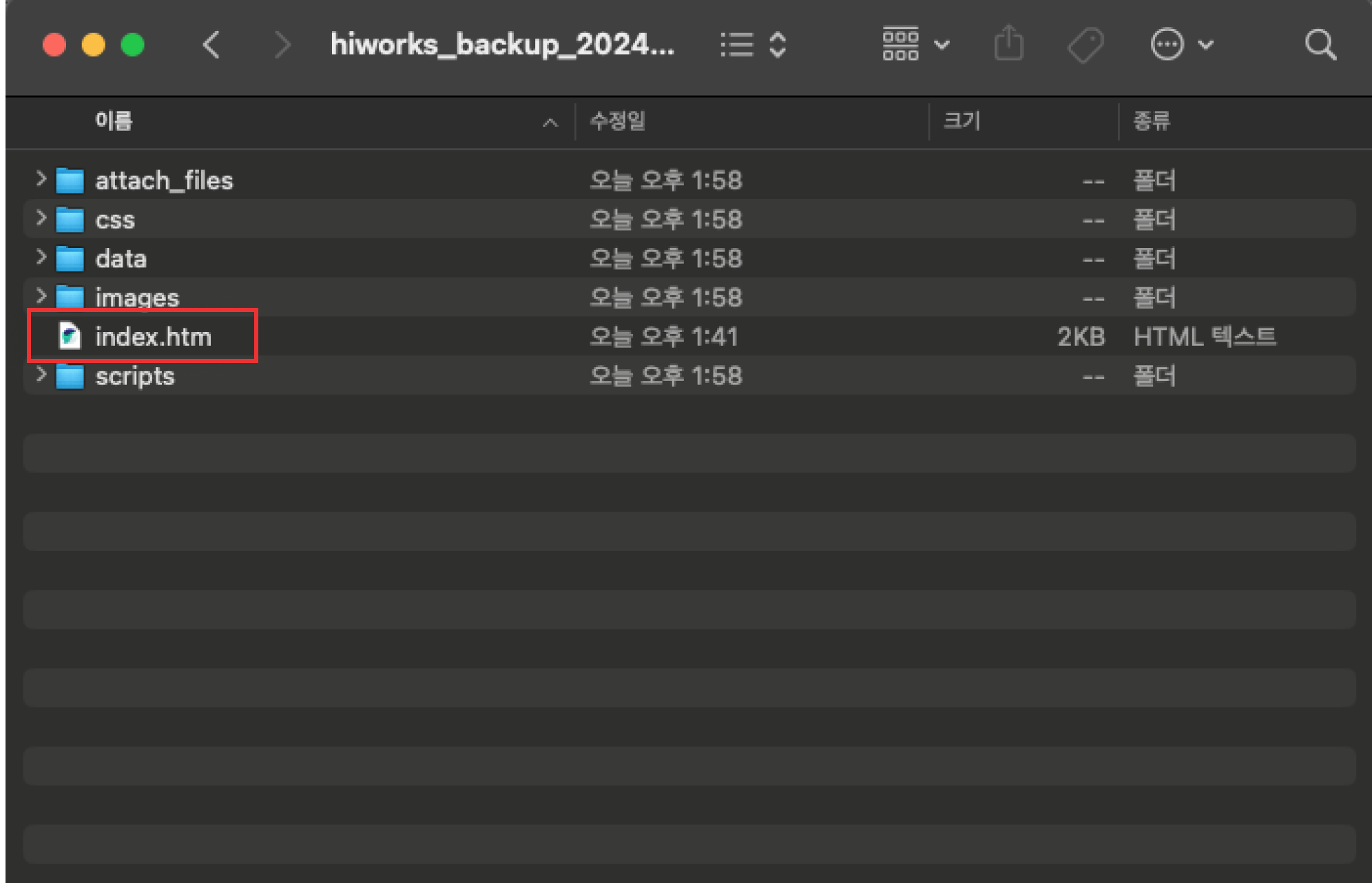Click the data folder icon
Viewport: 1372px width, 883px height.
click(x=70, y=259)
